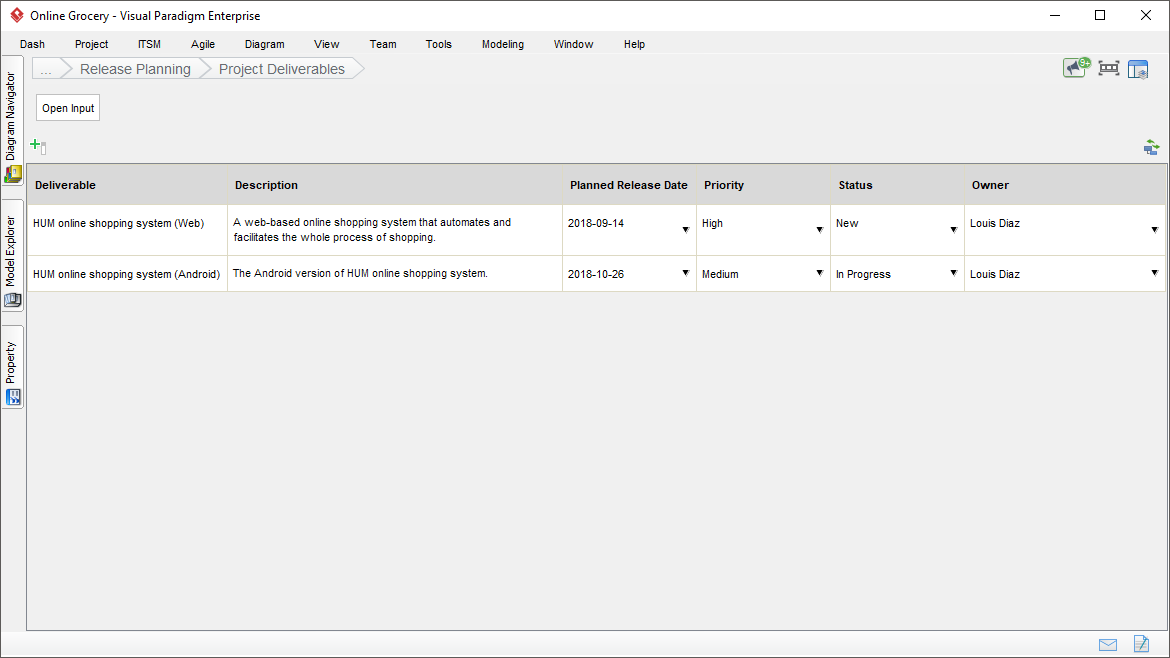Screen dimensions: 1170x658
Task: Open release date dropdown for Android system
Action: click(x=686, y=273)
